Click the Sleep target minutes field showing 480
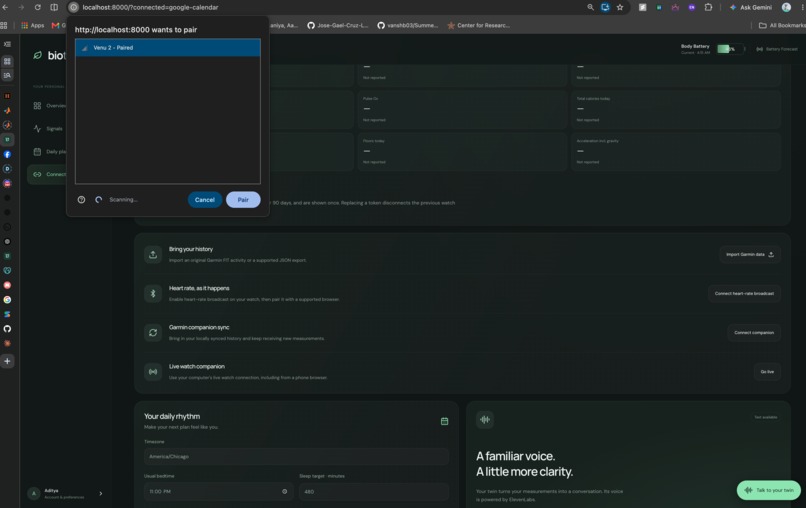The image size is (806, 508). coord(374,492)
